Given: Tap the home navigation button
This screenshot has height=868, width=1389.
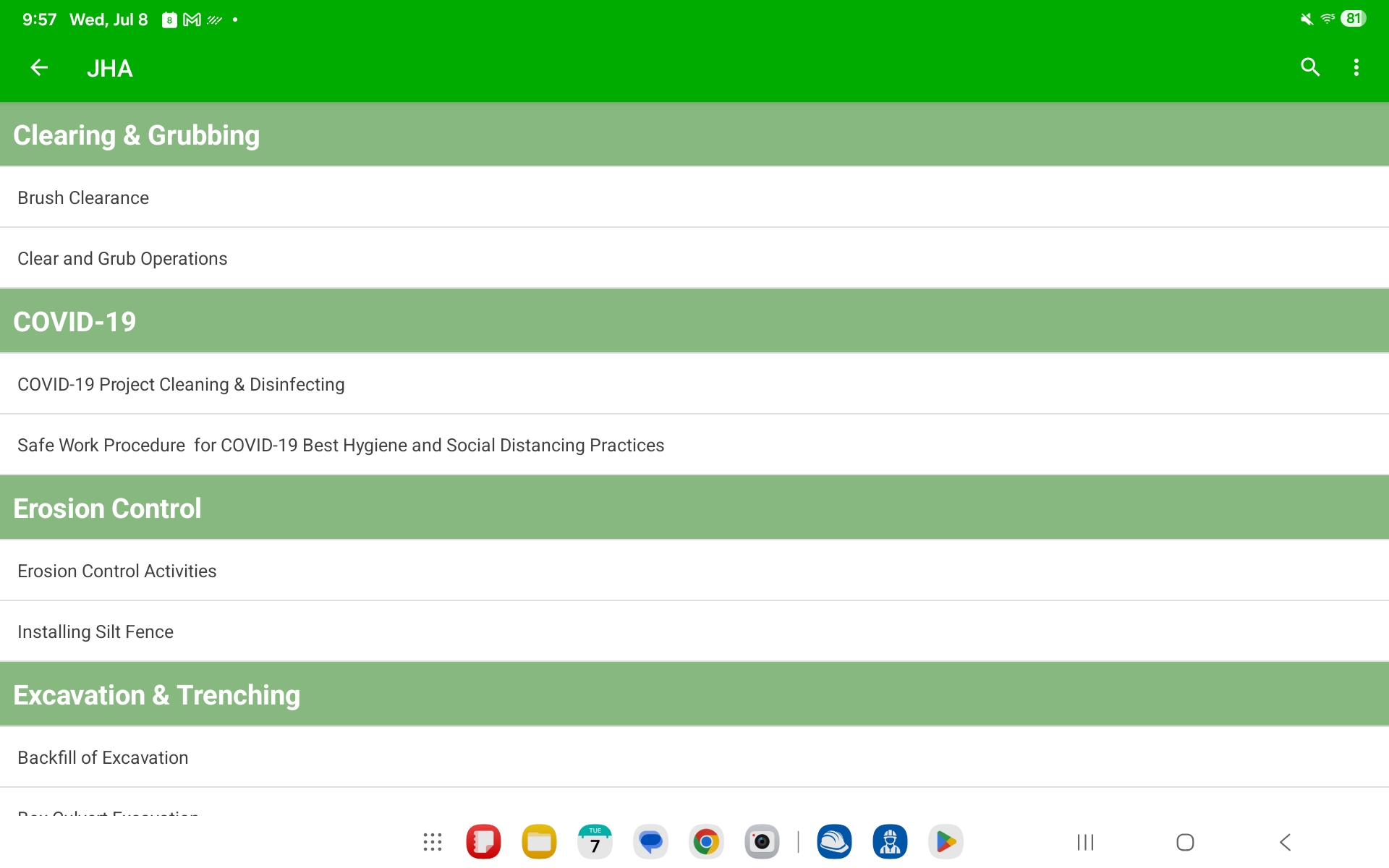Looking at the screenshot, I should (1185, 842).
